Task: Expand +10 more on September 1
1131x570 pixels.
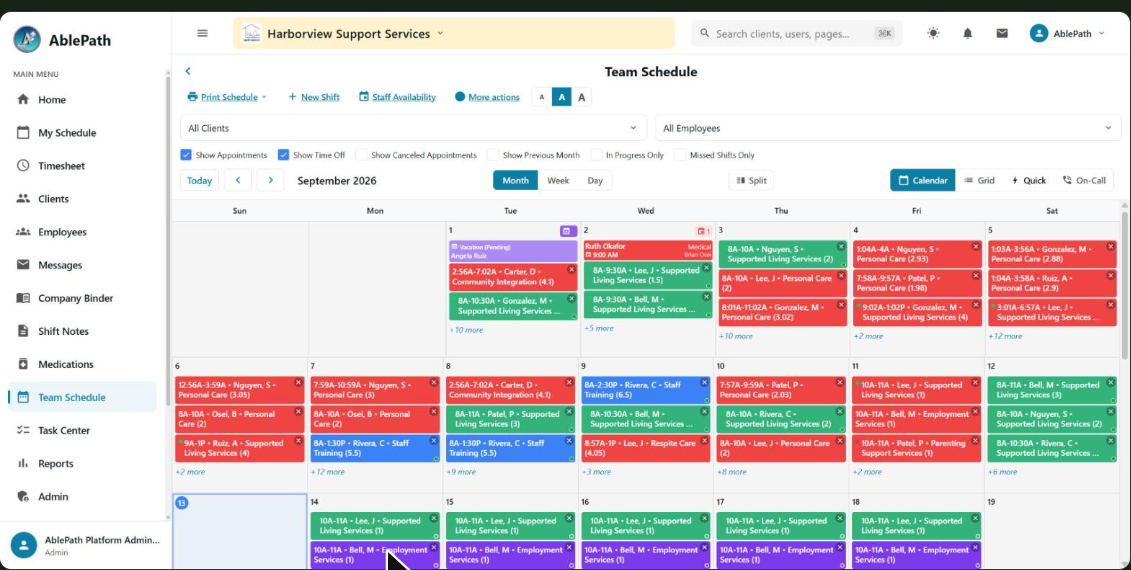Action: click(466, 330)
